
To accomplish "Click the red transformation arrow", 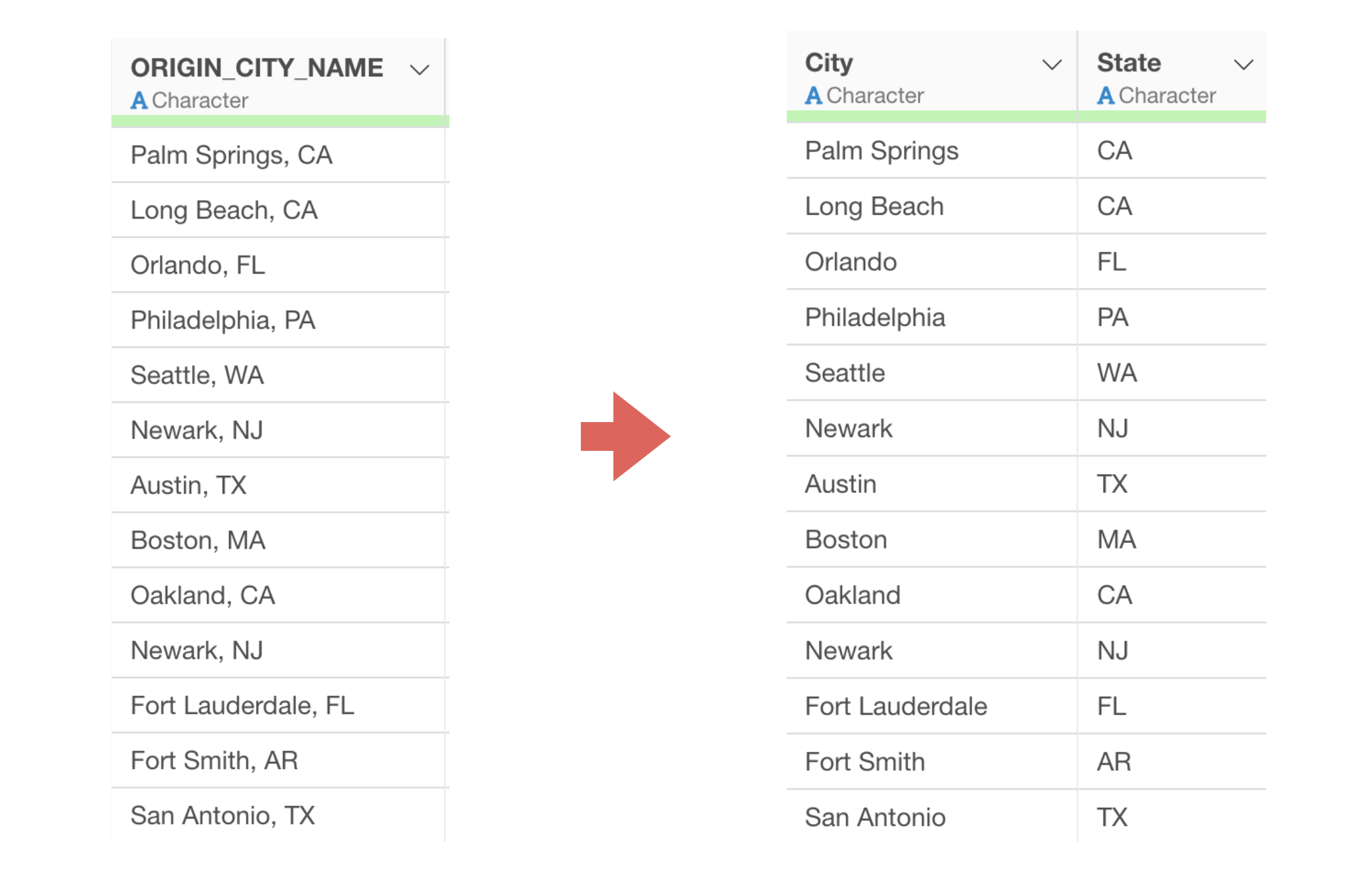I will point(625,436).
